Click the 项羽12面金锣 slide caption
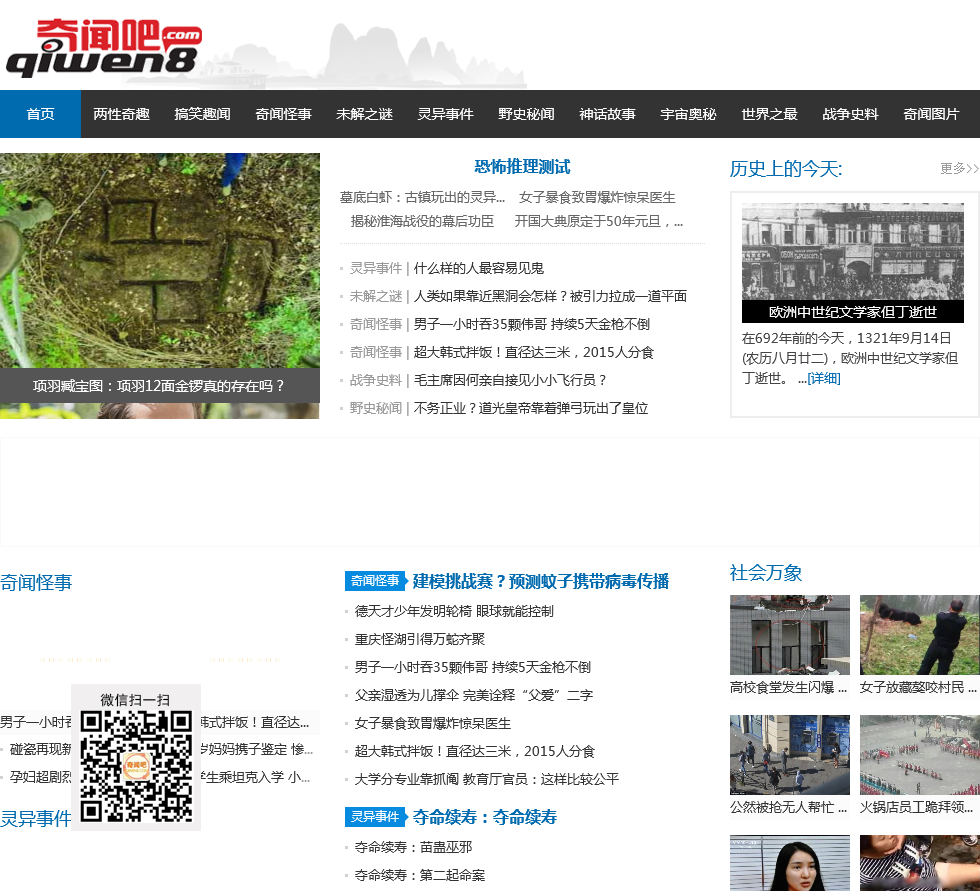This screenshot has width=980, height=891. point(159,386)
